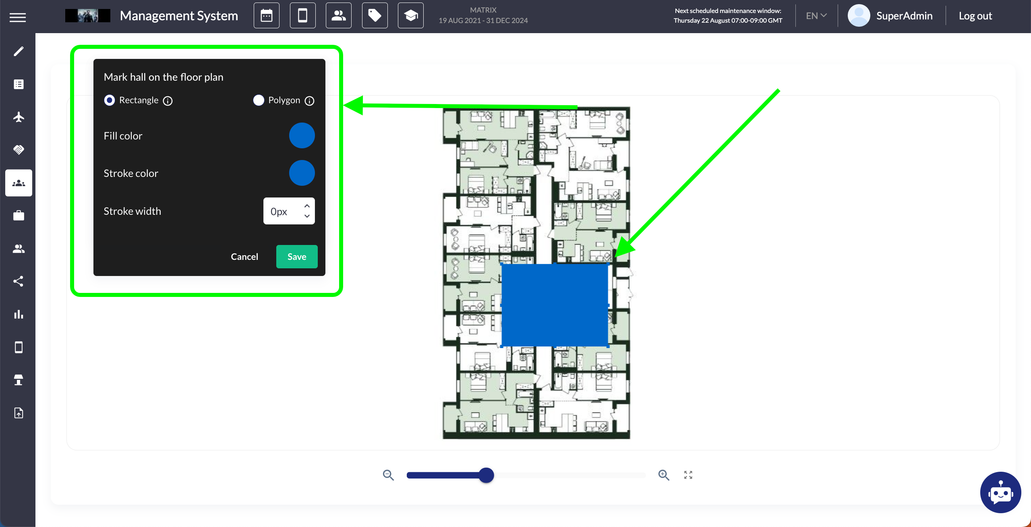This screenshot has width=1031, height=527.
Task: Click the Cancel button
Action: (245, 257)
